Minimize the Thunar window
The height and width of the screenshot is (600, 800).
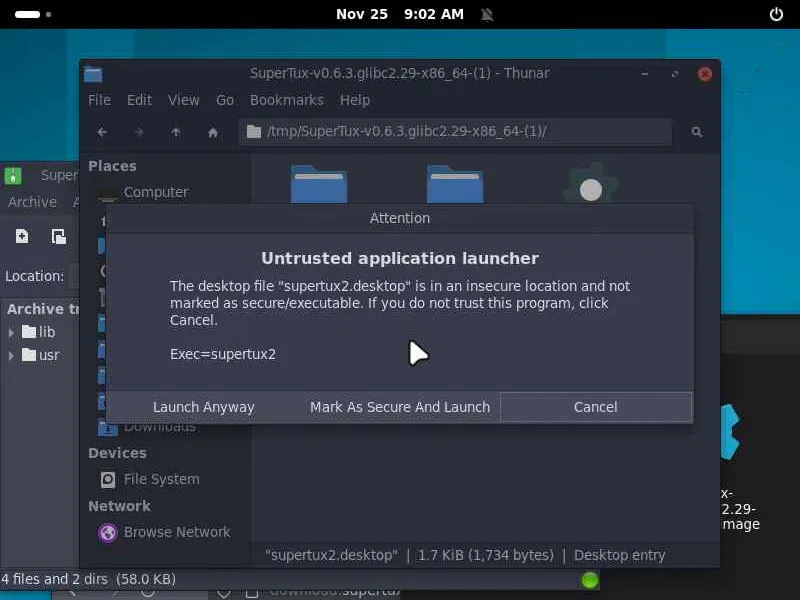click(x=645, y=74)
